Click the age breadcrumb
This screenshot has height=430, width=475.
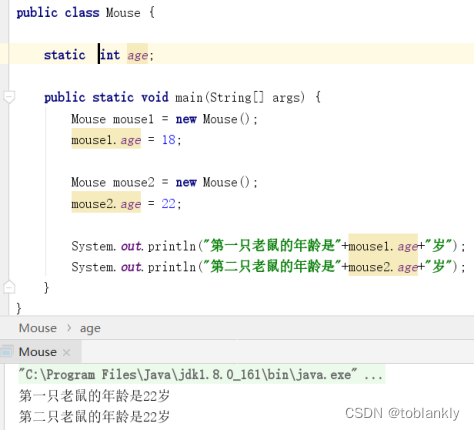point(90,329)
